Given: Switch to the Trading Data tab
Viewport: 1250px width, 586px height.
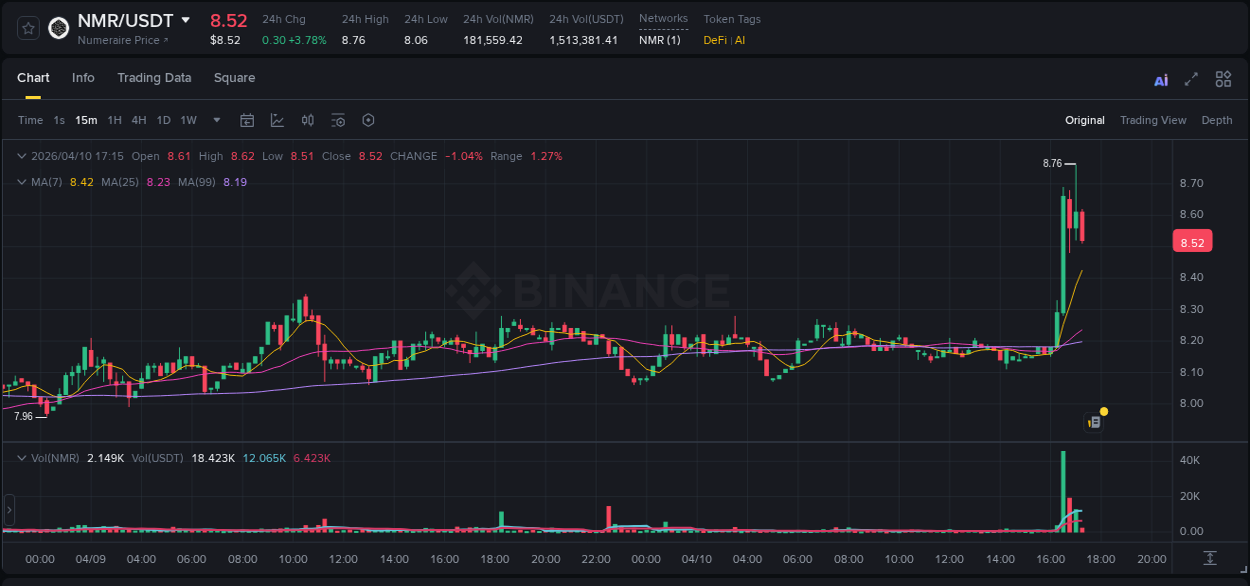Looking at the screenshot, I should coord(154,78).
